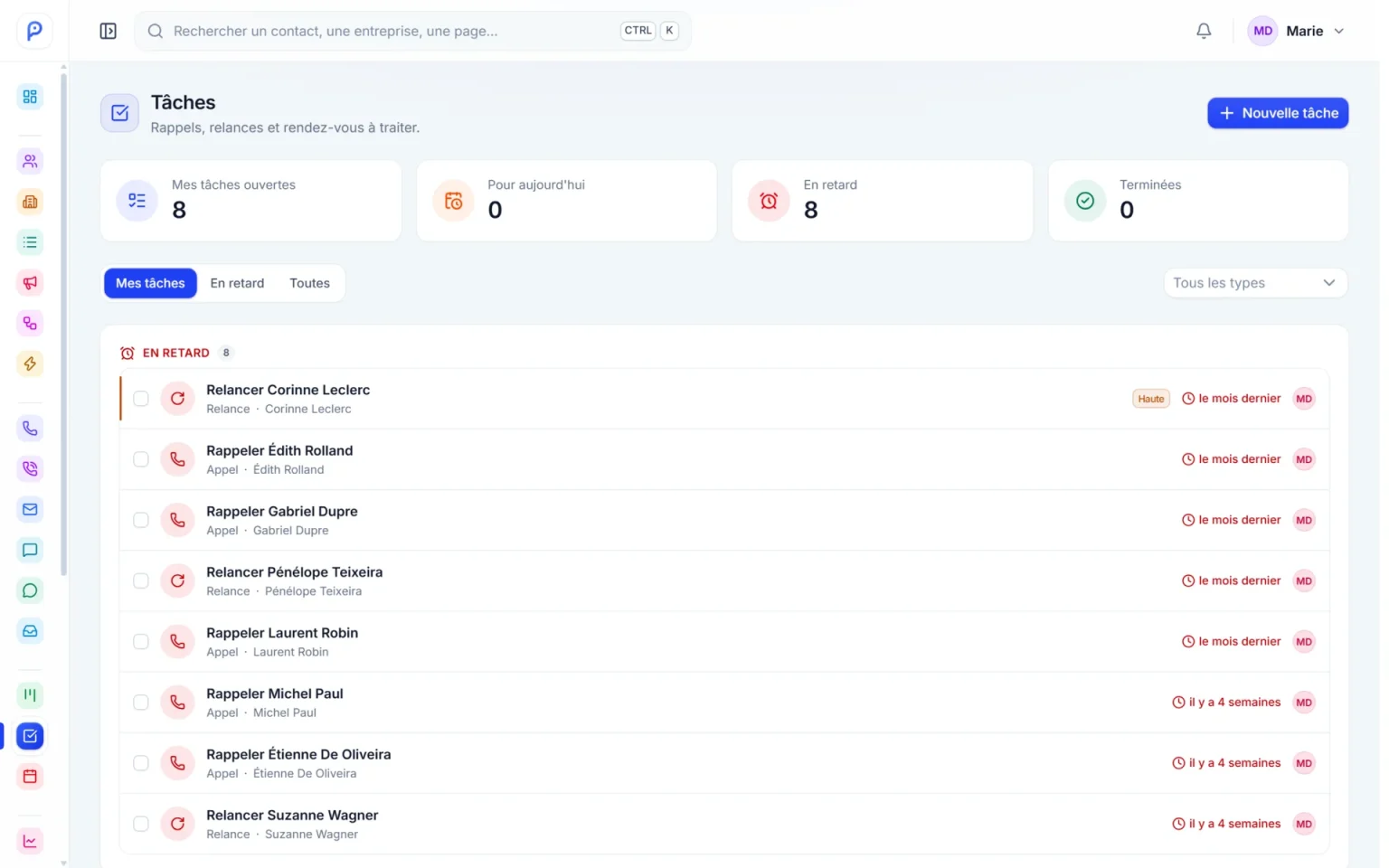Open the megaphone campaigns icon in sidebar
Viewport: 1389px width, 868px height.
coord(30,283)
